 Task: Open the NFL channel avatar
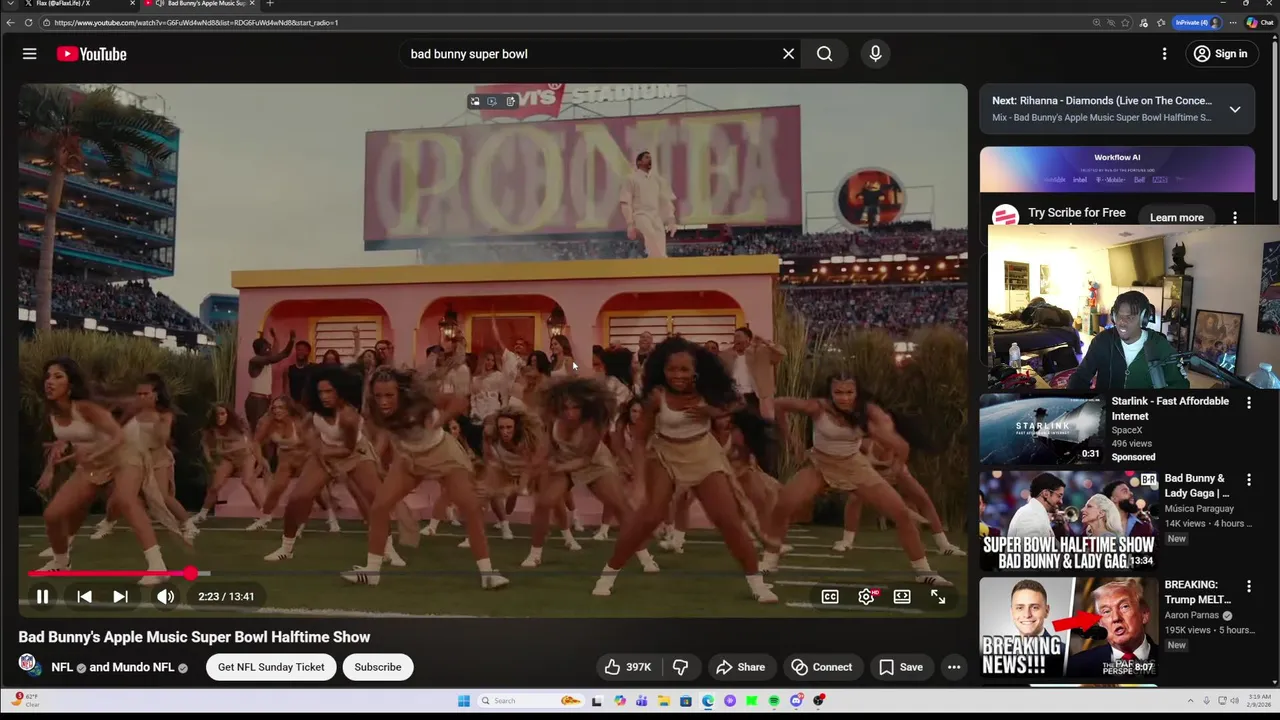[x=28, y=664]
